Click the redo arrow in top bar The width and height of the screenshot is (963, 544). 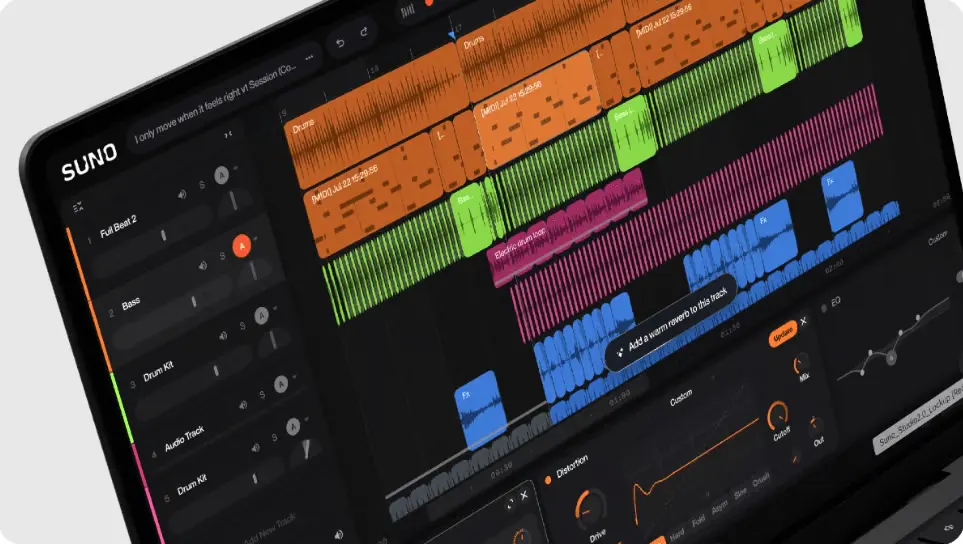coord(364,31)
